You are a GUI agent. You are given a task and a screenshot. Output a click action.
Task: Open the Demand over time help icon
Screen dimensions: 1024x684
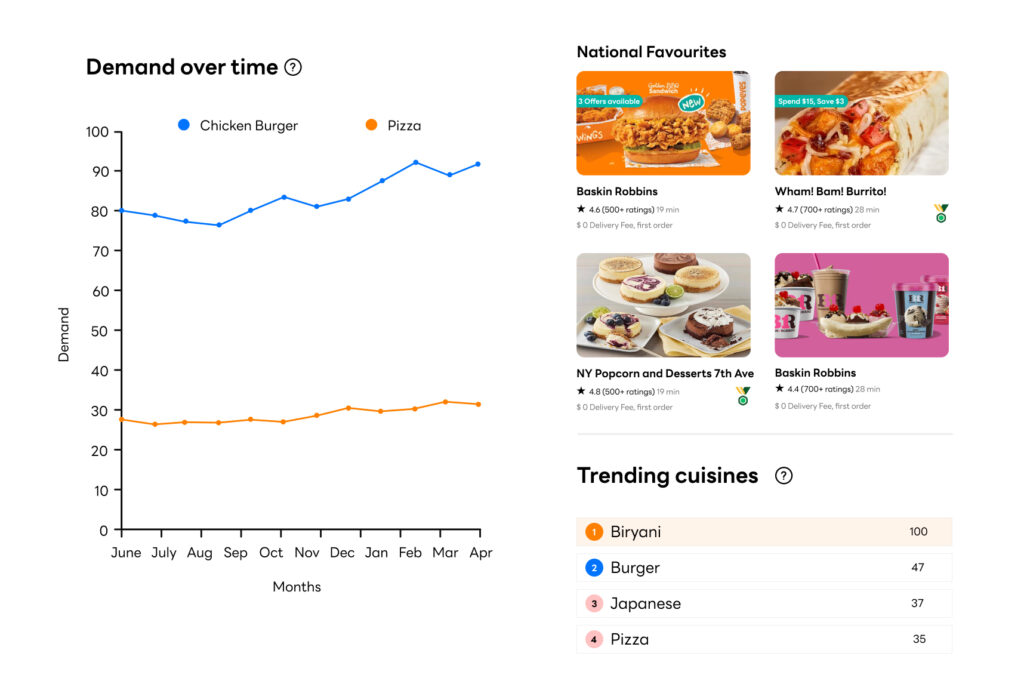coord(293,67)
